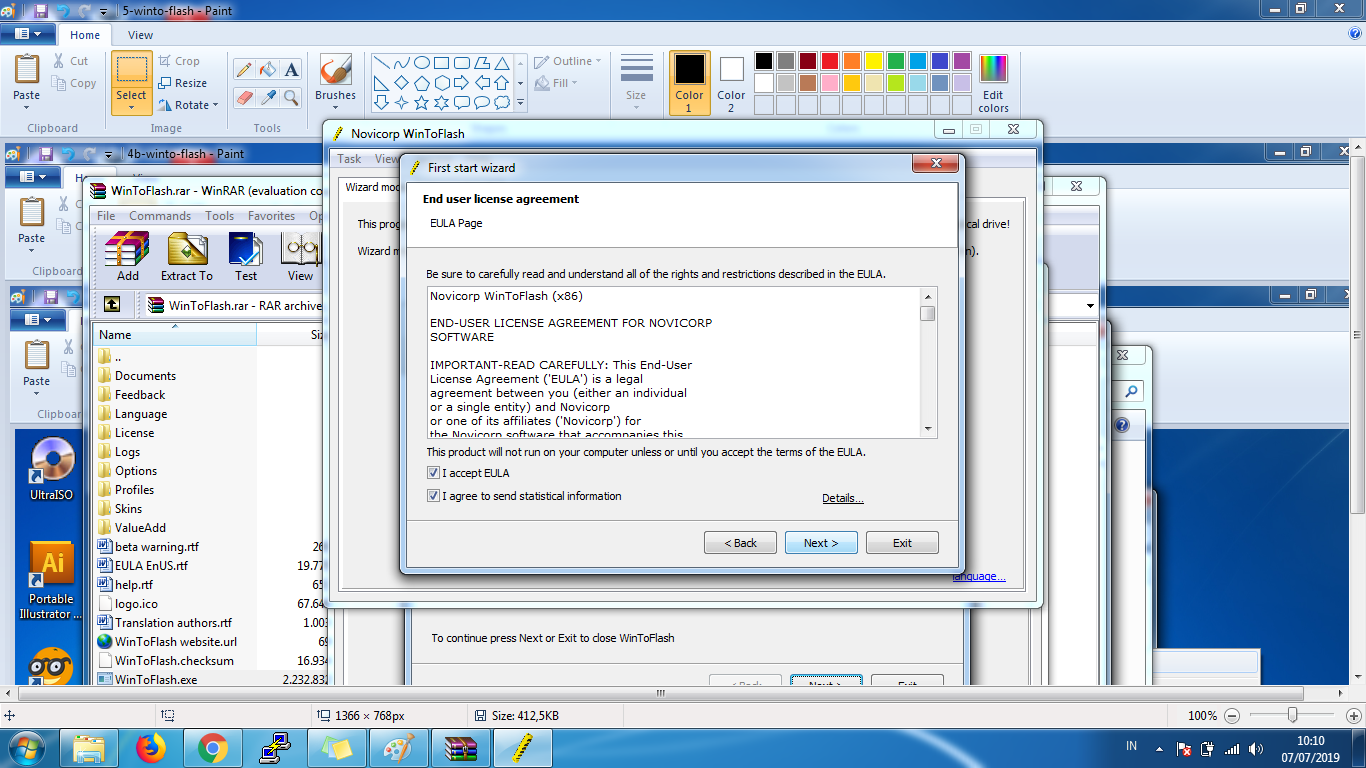Uncheck I agree to send statistical information
Viewport: 1366px width, 768px height.
coord(433,496)
